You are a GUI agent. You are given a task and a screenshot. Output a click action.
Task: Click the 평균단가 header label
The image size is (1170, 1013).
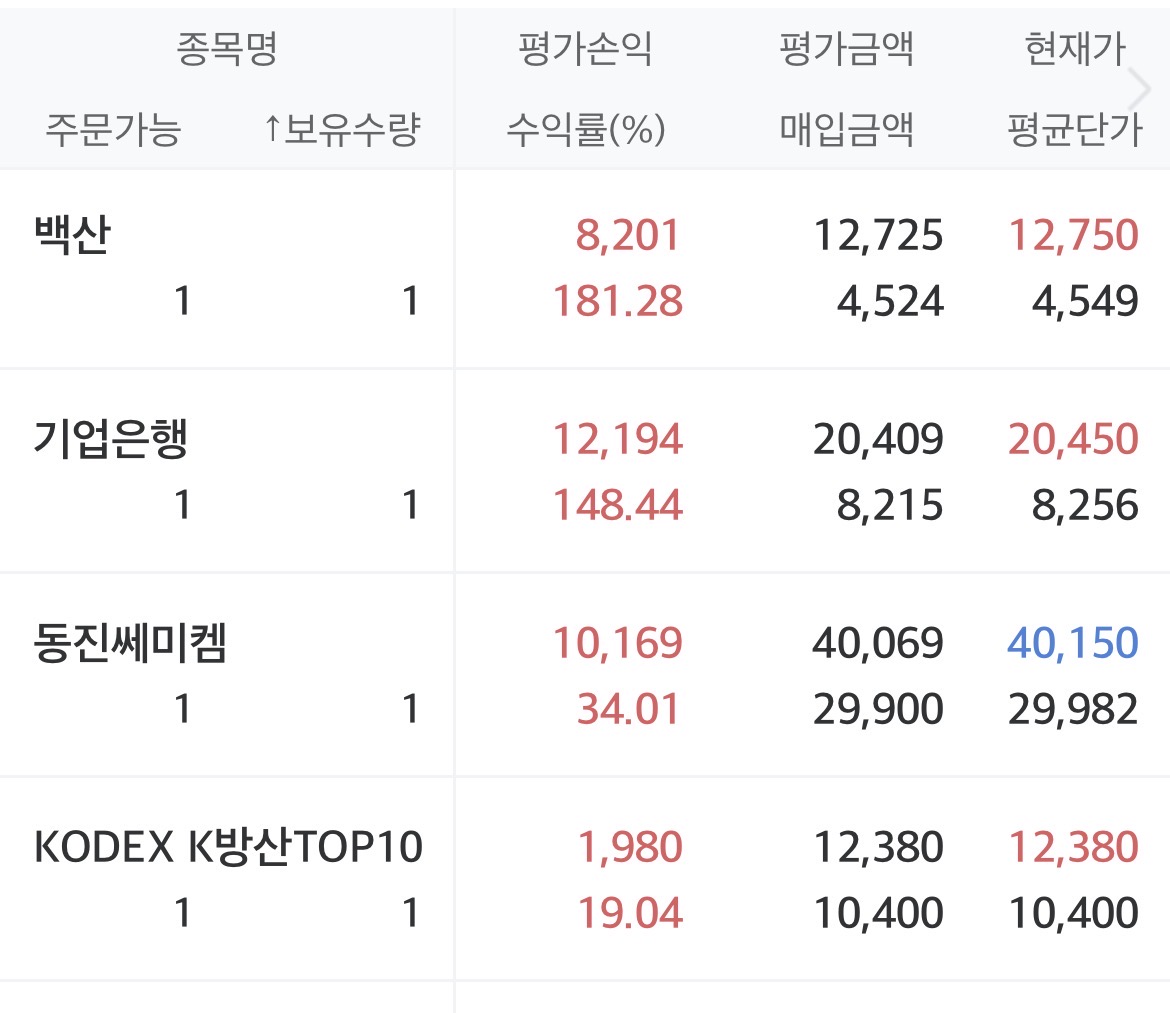[x=1074, y=130]
